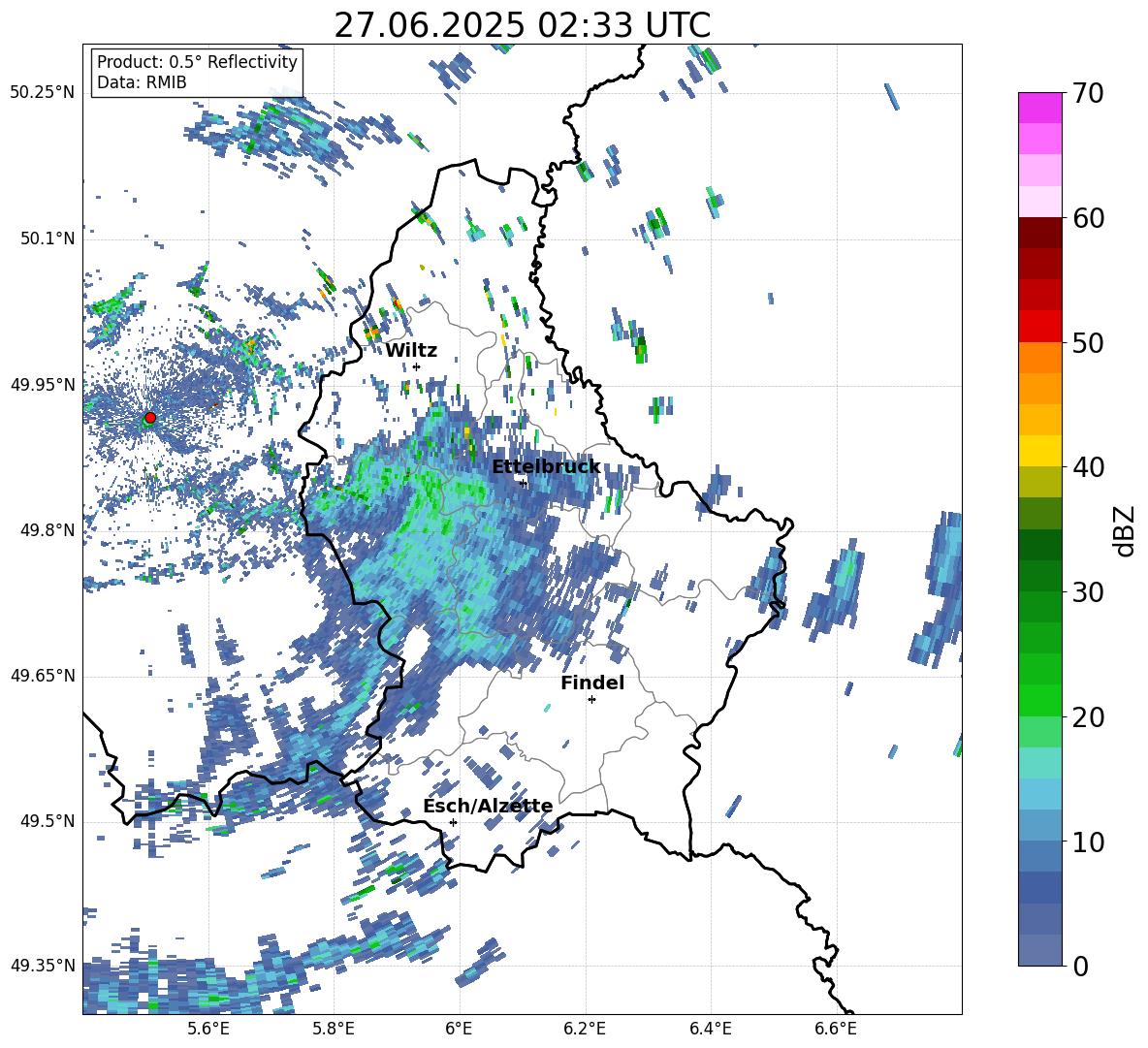Click the Data: RMIB text
Screen dimensions: 1148x1048
(142, 82)
